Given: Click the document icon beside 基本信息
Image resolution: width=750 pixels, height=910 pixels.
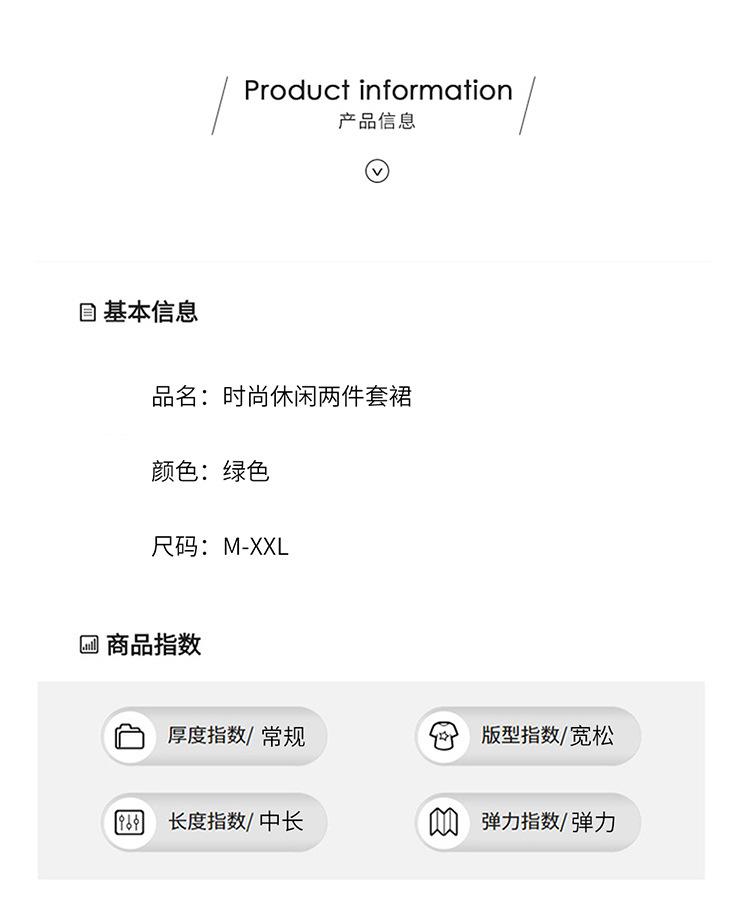Looking at the screenshot, I should tap(88, 313).
